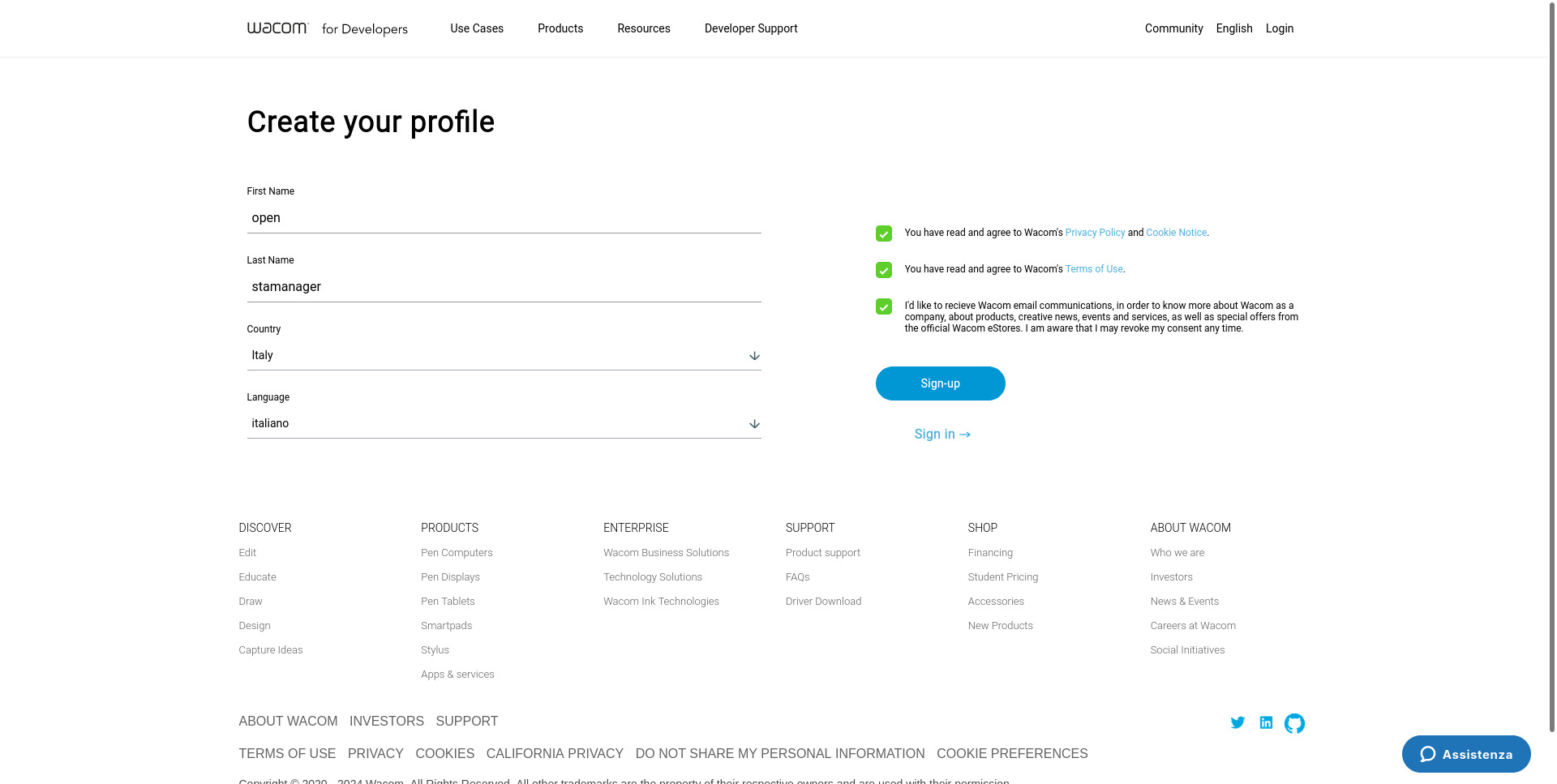Click the Wacom for Developers logo
Viewport: 1557px width, 784px height.
coord(328,28)
